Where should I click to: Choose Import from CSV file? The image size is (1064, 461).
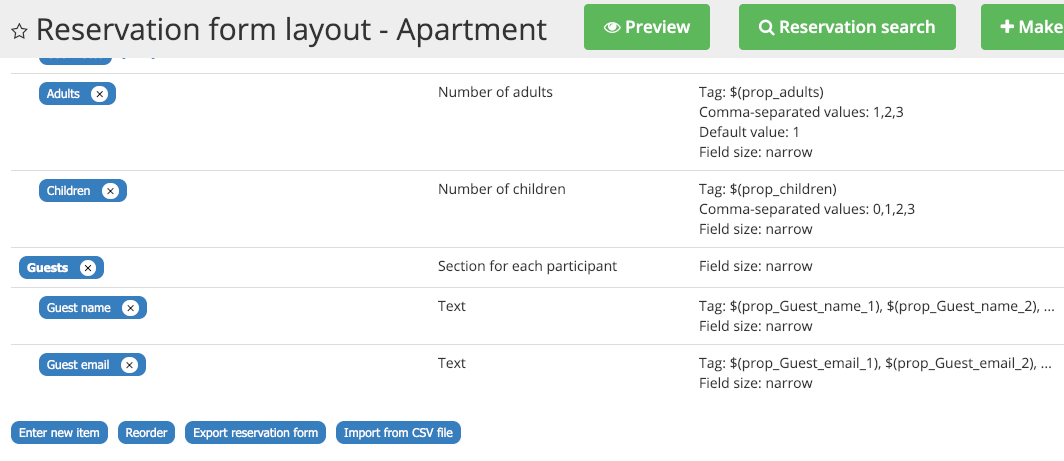(x=398, y=433)
